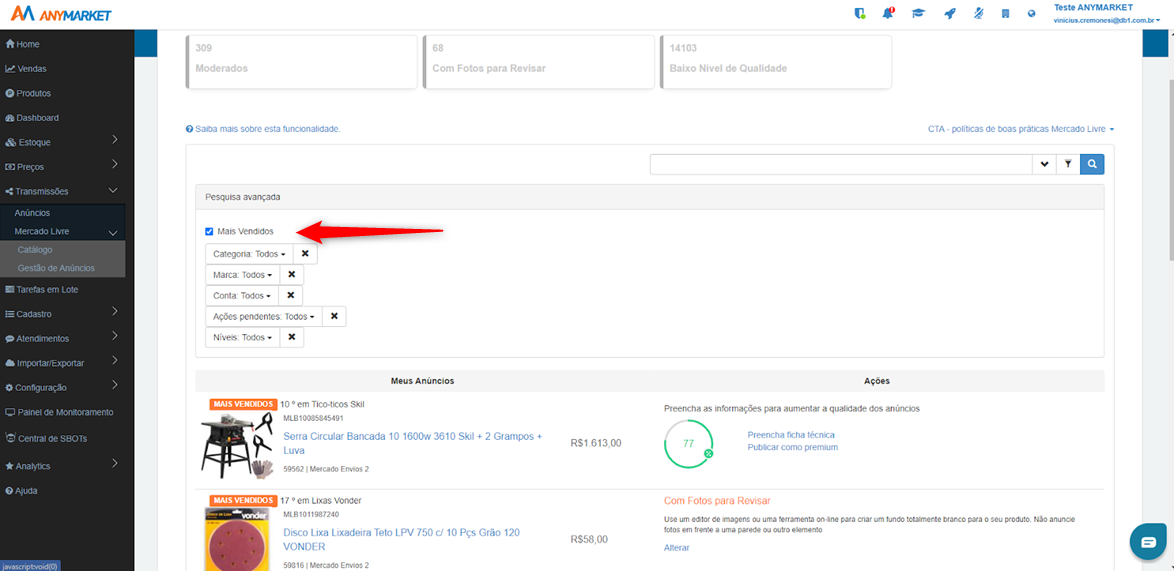Click the quality score 77 gauge
Image resolution: width=1174 pixels, height=571 pixels.
click(689, 443)
